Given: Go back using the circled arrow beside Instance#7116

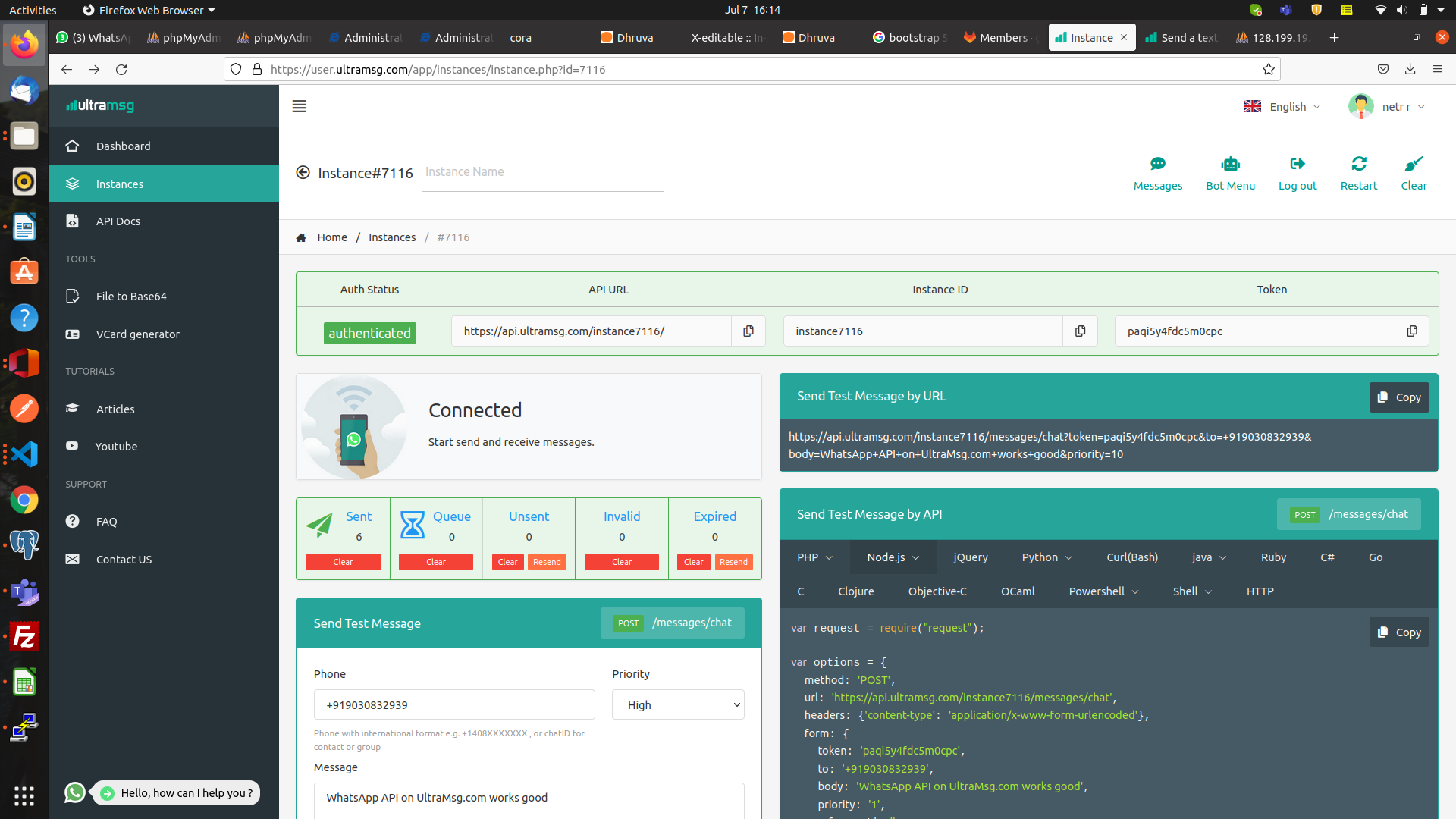Looking at the screenshot, I should point(303,172).
